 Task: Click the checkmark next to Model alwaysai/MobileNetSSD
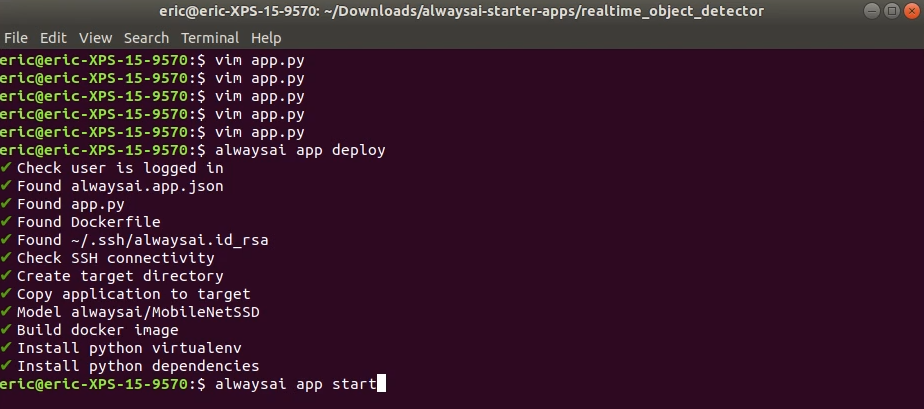pos(6,312)
